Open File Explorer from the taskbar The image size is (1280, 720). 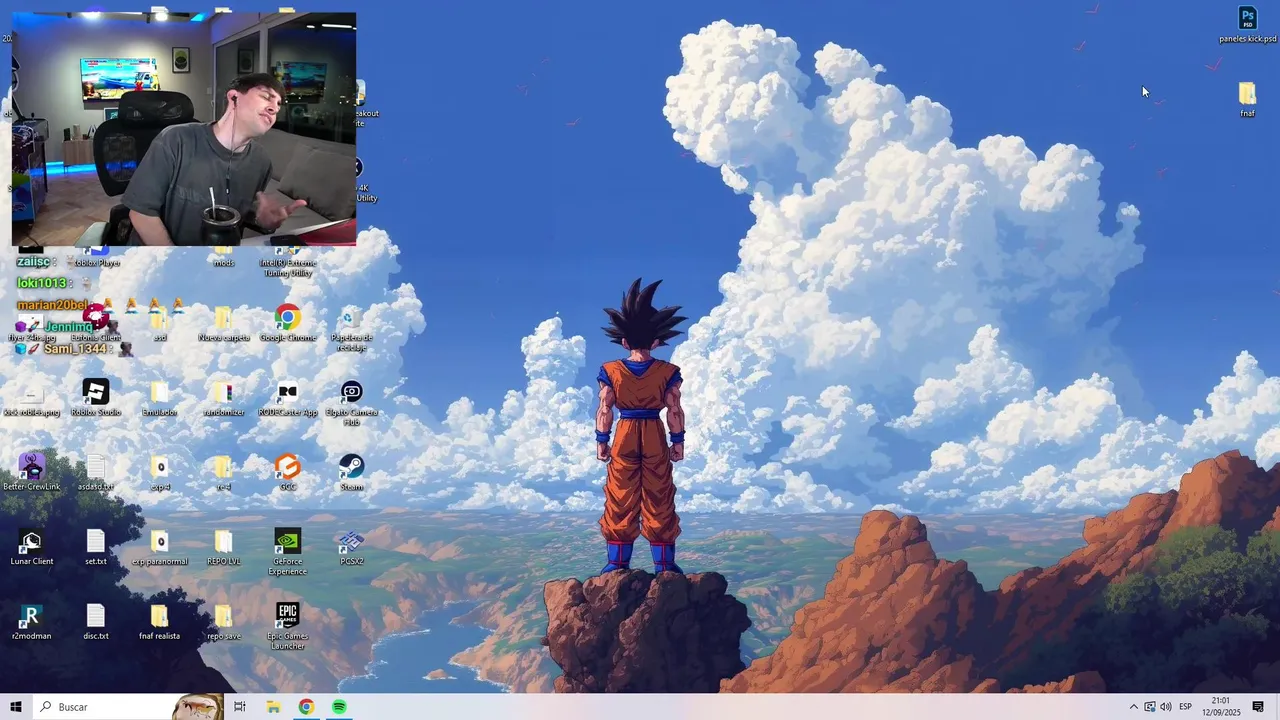click(273, 707)
